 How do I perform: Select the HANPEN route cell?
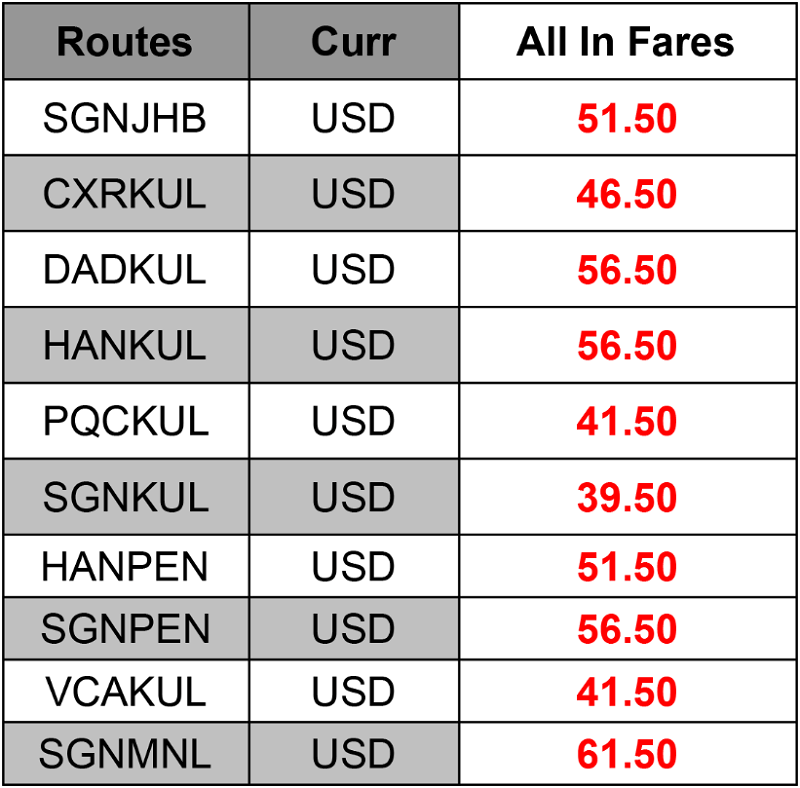pyautogui.click(x=125, y=567)
